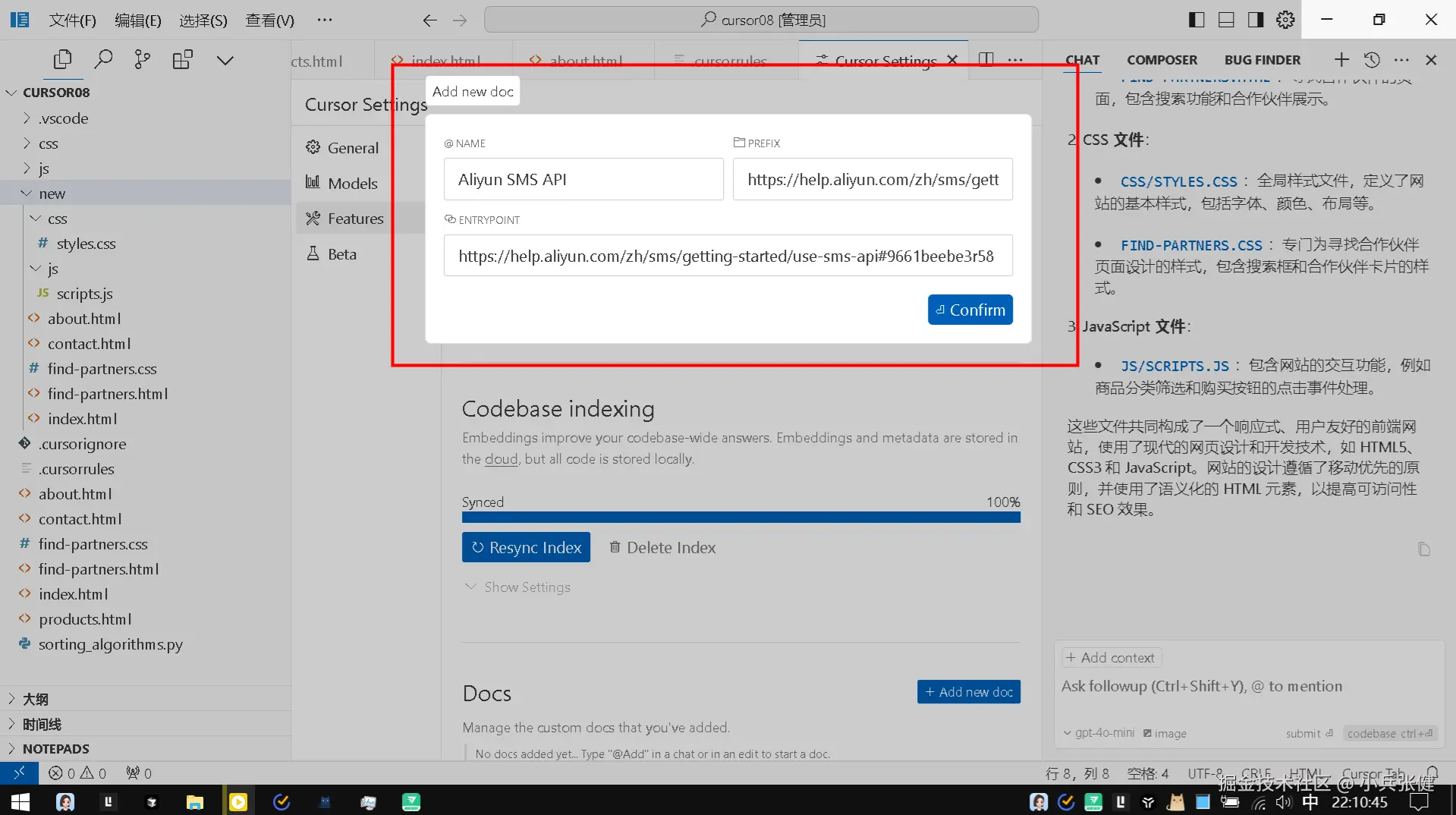The image size is (1456, 815).
Task: Open the Windows Start menu
Action: coord(20,801)
